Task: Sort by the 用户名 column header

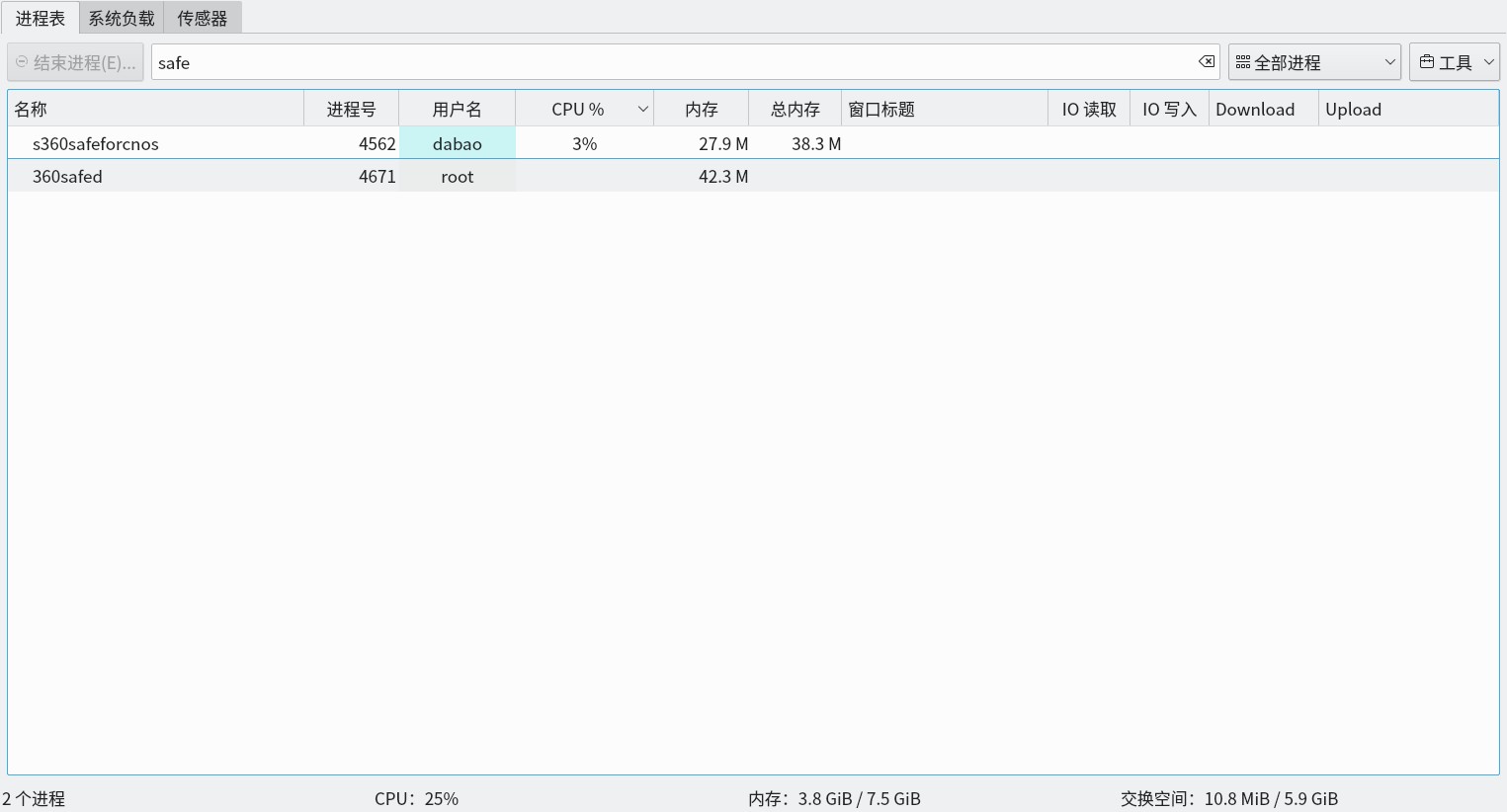Action: pyautogui.click(x=457, y=110)
